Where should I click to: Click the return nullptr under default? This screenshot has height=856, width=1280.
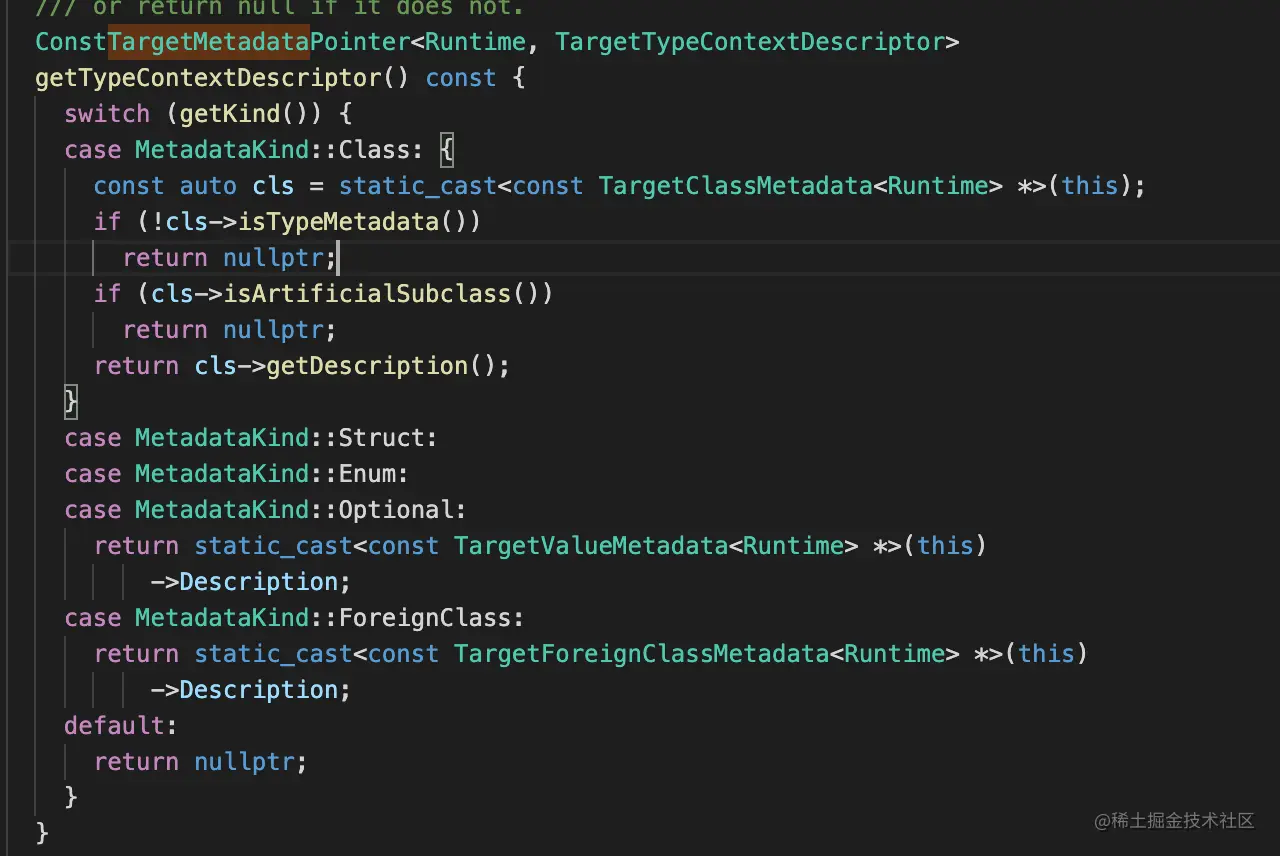pyautogui.click(x=200, y=762)
